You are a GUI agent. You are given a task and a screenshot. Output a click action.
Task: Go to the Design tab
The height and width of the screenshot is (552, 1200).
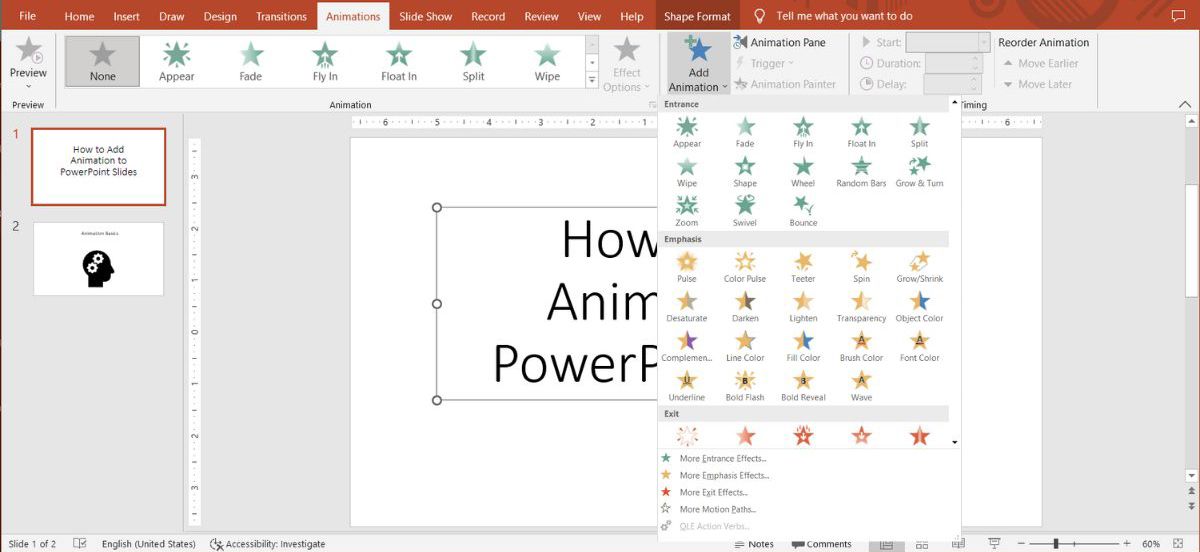click(x=220, y=16)
